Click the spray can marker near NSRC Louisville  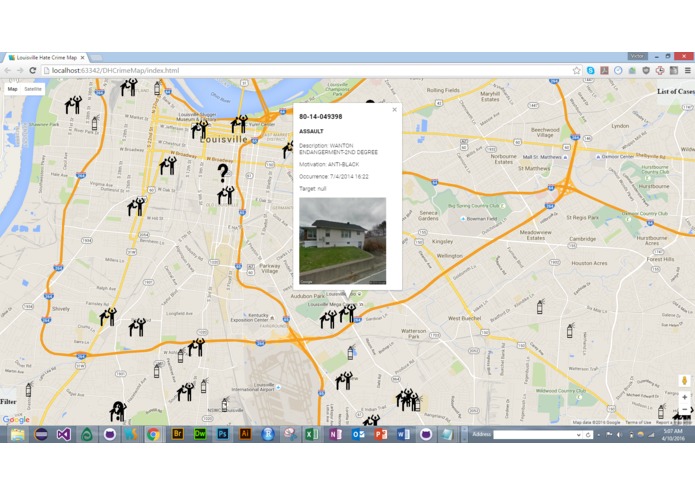[225, 405]
